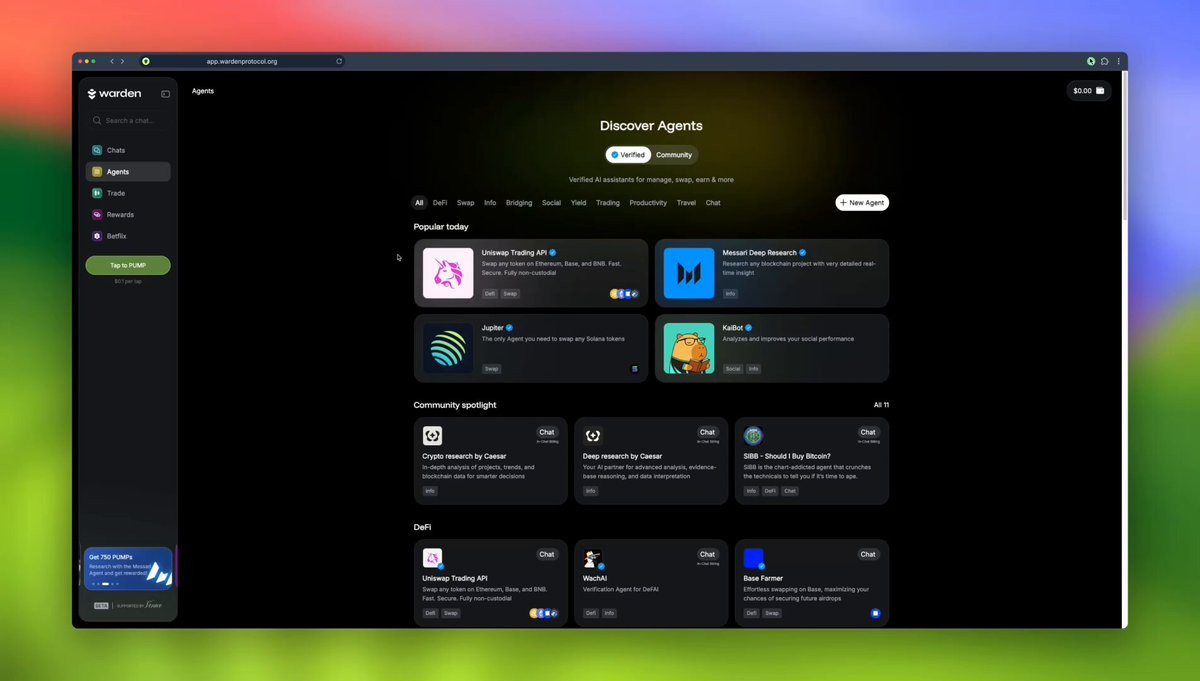Switch to Verified agents toggle
The height and width of the screenshot is (681, 1200).
(628, 155)
